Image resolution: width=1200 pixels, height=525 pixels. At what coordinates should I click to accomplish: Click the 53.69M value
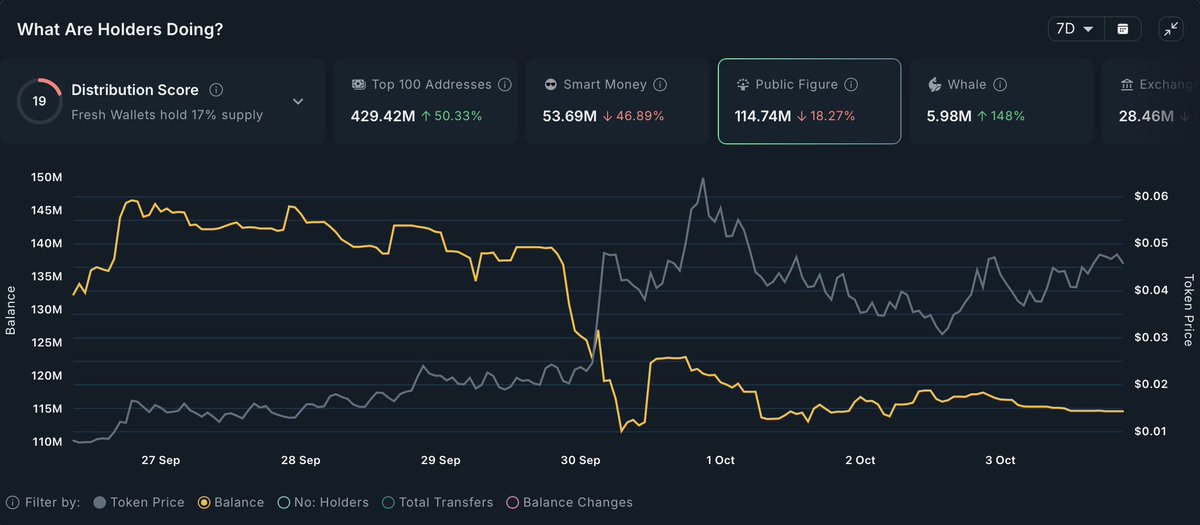pyautogui.click(x=570, y=116)
